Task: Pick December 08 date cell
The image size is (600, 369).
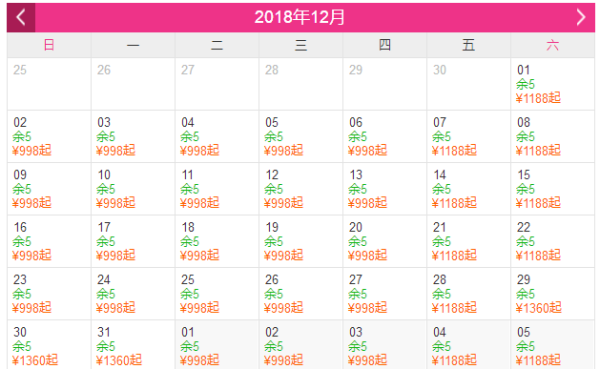Action: pos(553,137)
